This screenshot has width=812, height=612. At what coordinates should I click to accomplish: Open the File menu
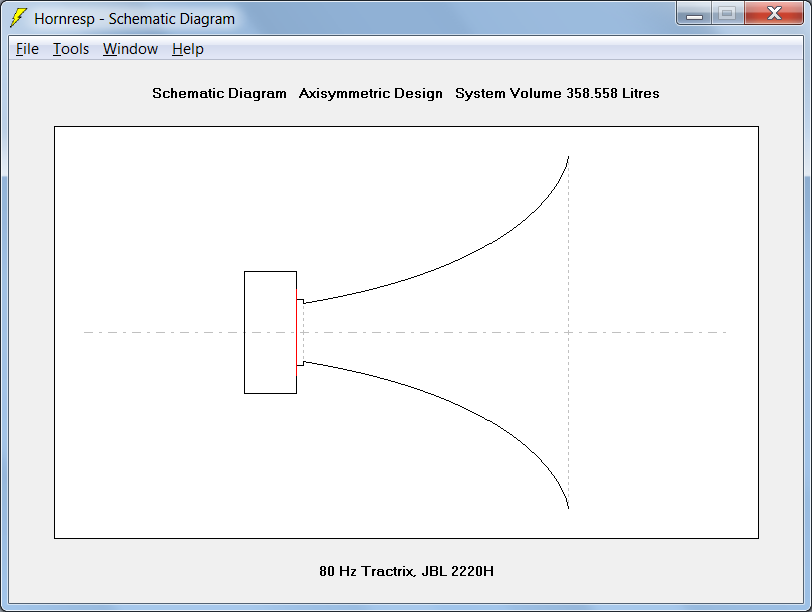27,49
